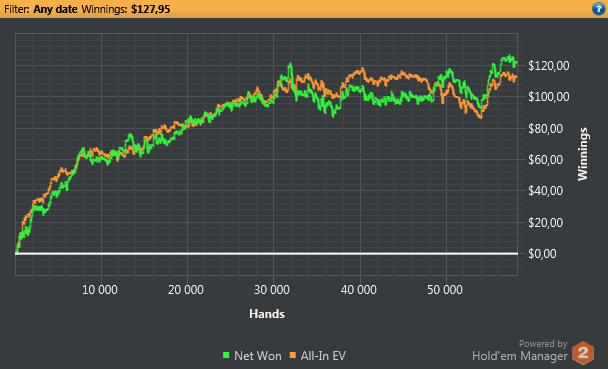Click the blue help question mark icon
Image resolution: width=608 pixels, height=369 pixels.
pyautogui.click(x=598, y=8)
